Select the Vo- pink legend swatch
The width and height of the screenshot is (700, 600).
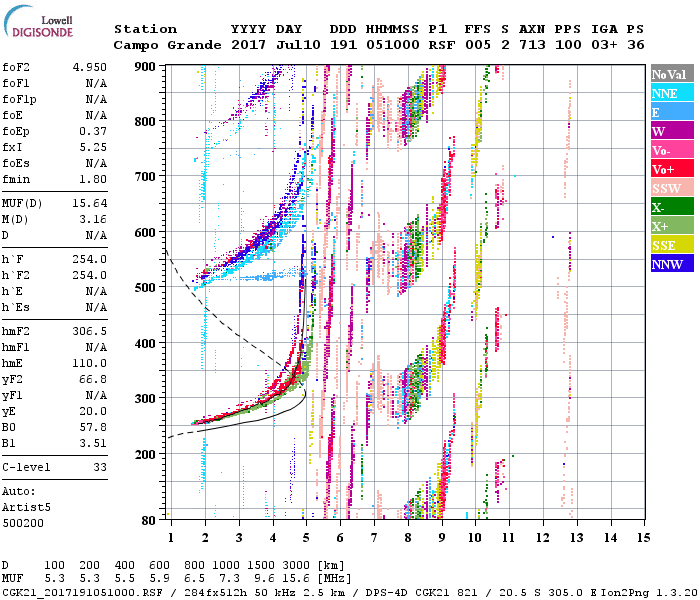[x=672, y=150]
